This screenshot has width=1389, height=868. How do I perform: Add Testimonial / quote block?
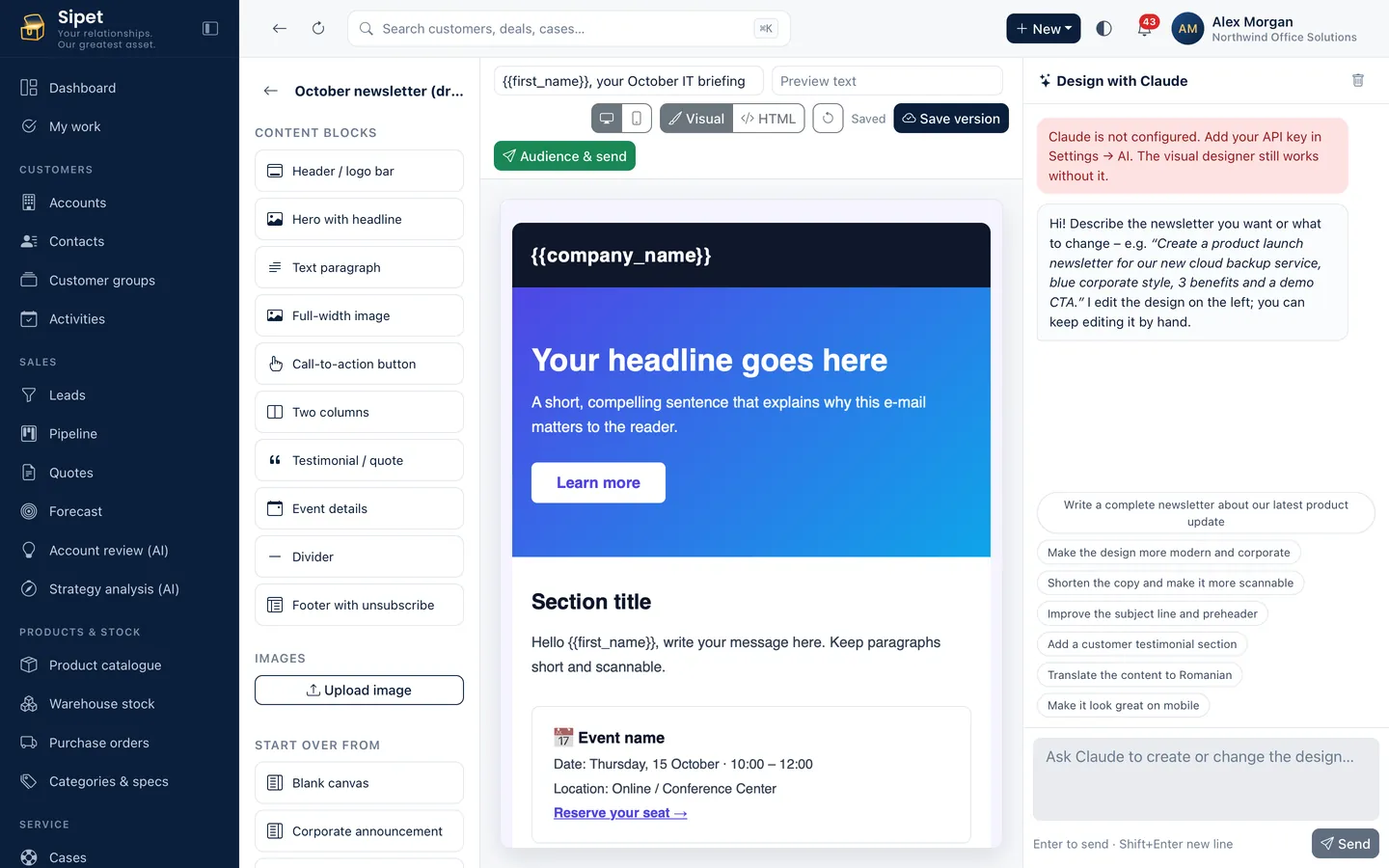click(x=359, y=460)
